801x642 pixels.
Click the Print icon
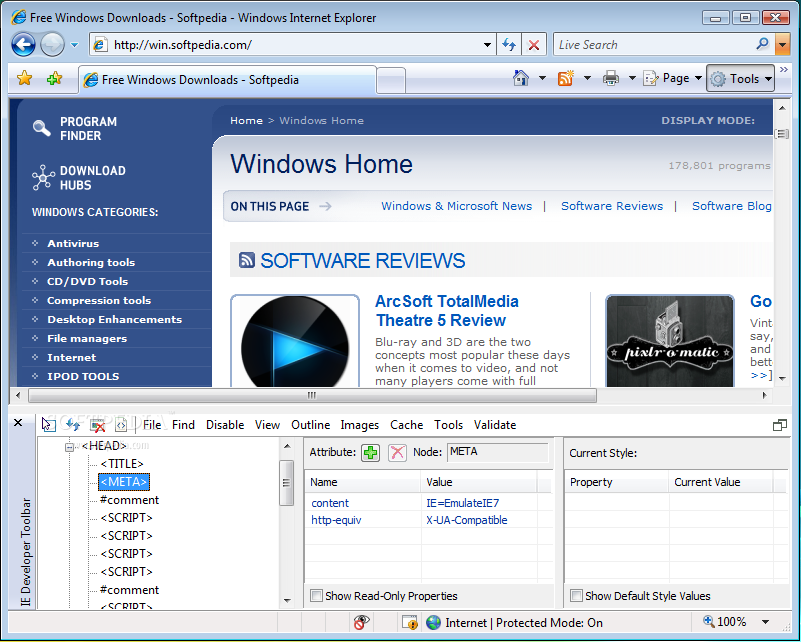tap(610, 78)
